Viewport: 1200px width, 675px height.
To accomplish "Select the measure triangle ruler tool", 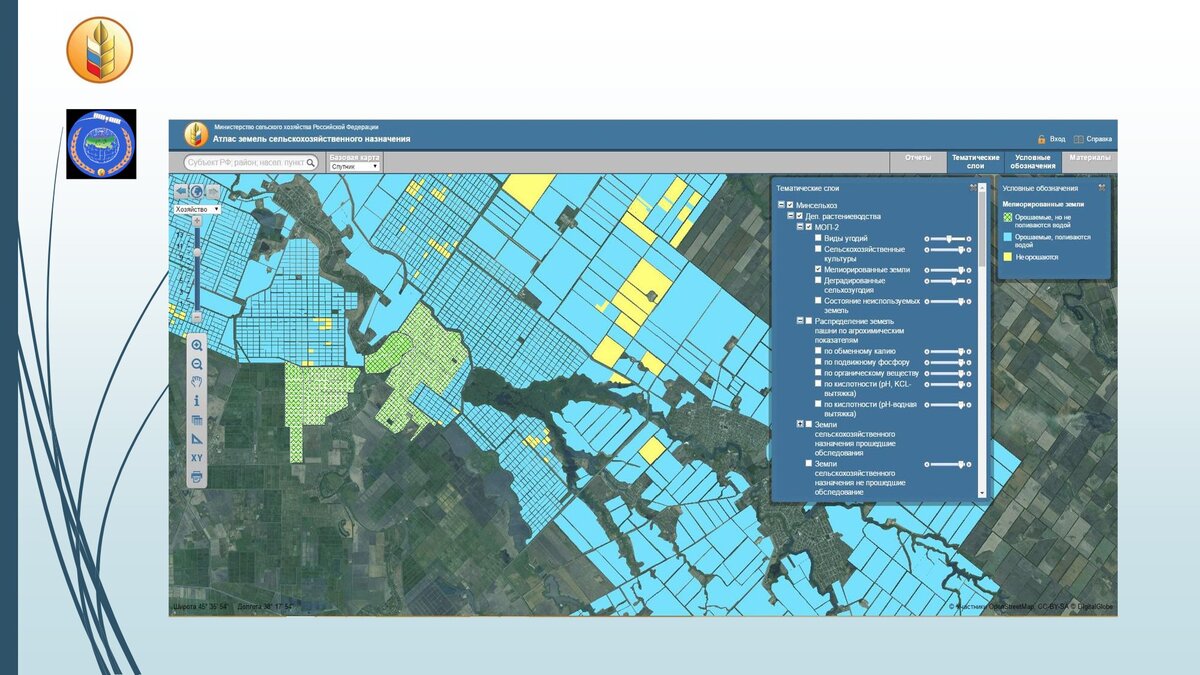I will click(197, 438).
